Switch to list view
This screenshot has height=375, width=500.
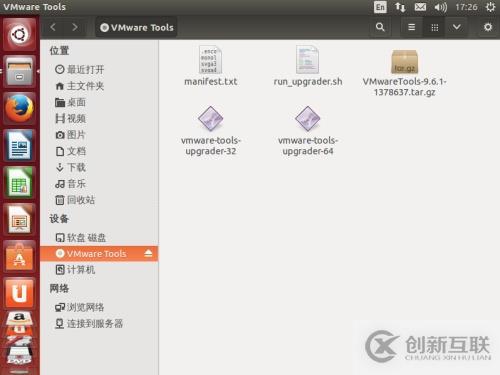pos(412,27)
